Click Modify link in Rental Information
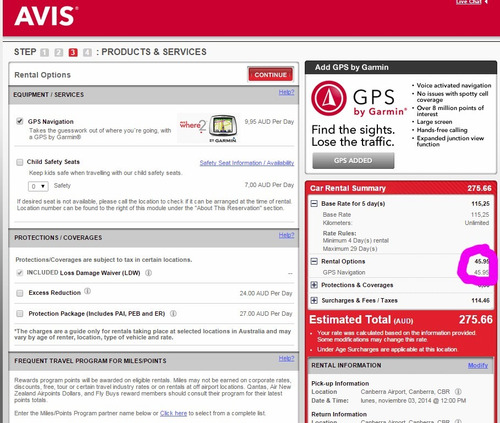Image resolution: width=500 pixels, height=423 pixels. (478, 365)
